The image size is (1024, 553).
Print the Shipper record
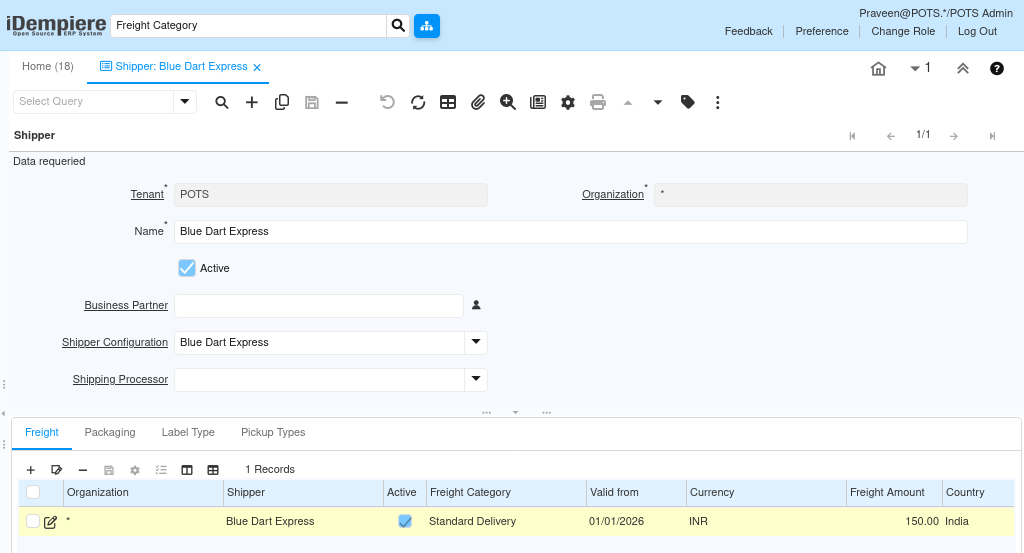coord(598,103)
